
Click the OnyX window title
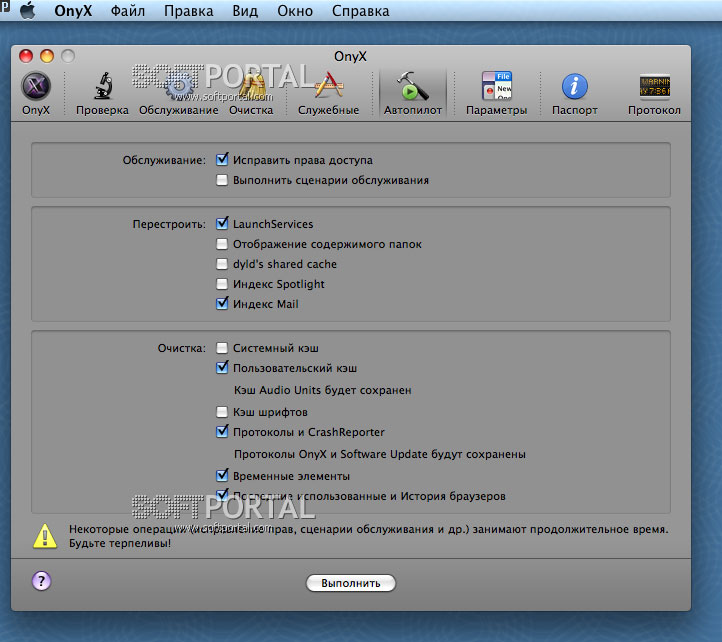[x=350, y=57]
